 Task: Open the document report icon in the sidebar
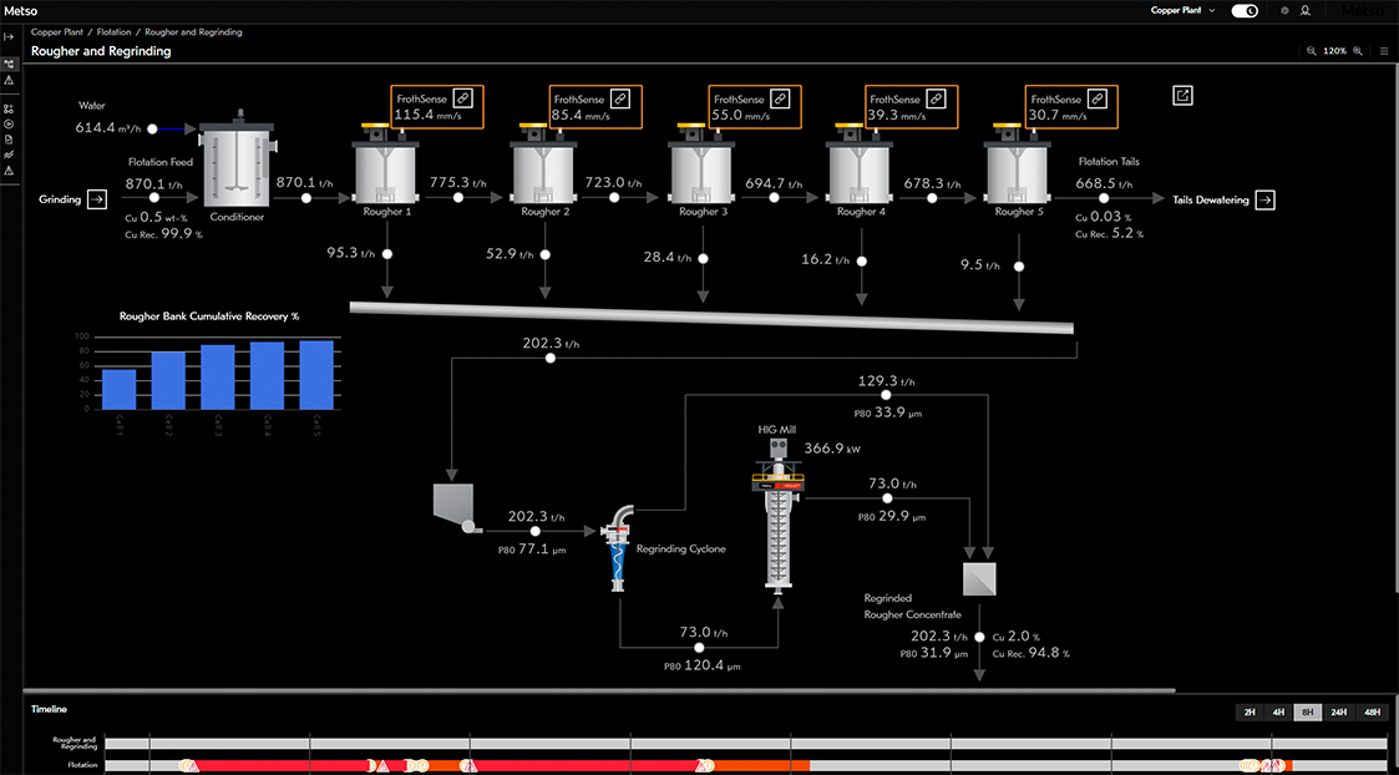tap(9, 140)
